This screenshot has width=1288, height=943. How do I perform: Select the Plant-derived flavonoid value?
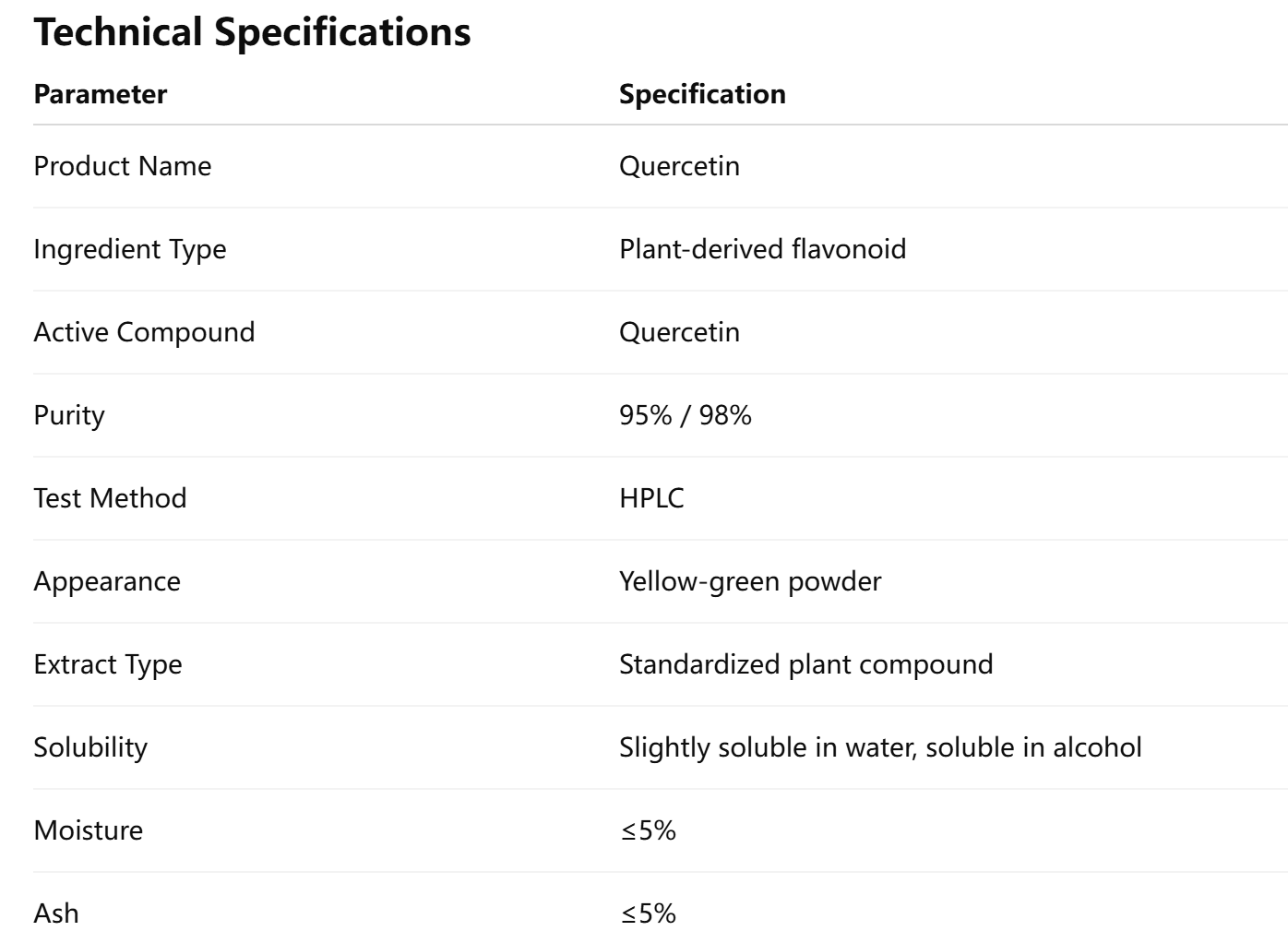pos(762,249)
